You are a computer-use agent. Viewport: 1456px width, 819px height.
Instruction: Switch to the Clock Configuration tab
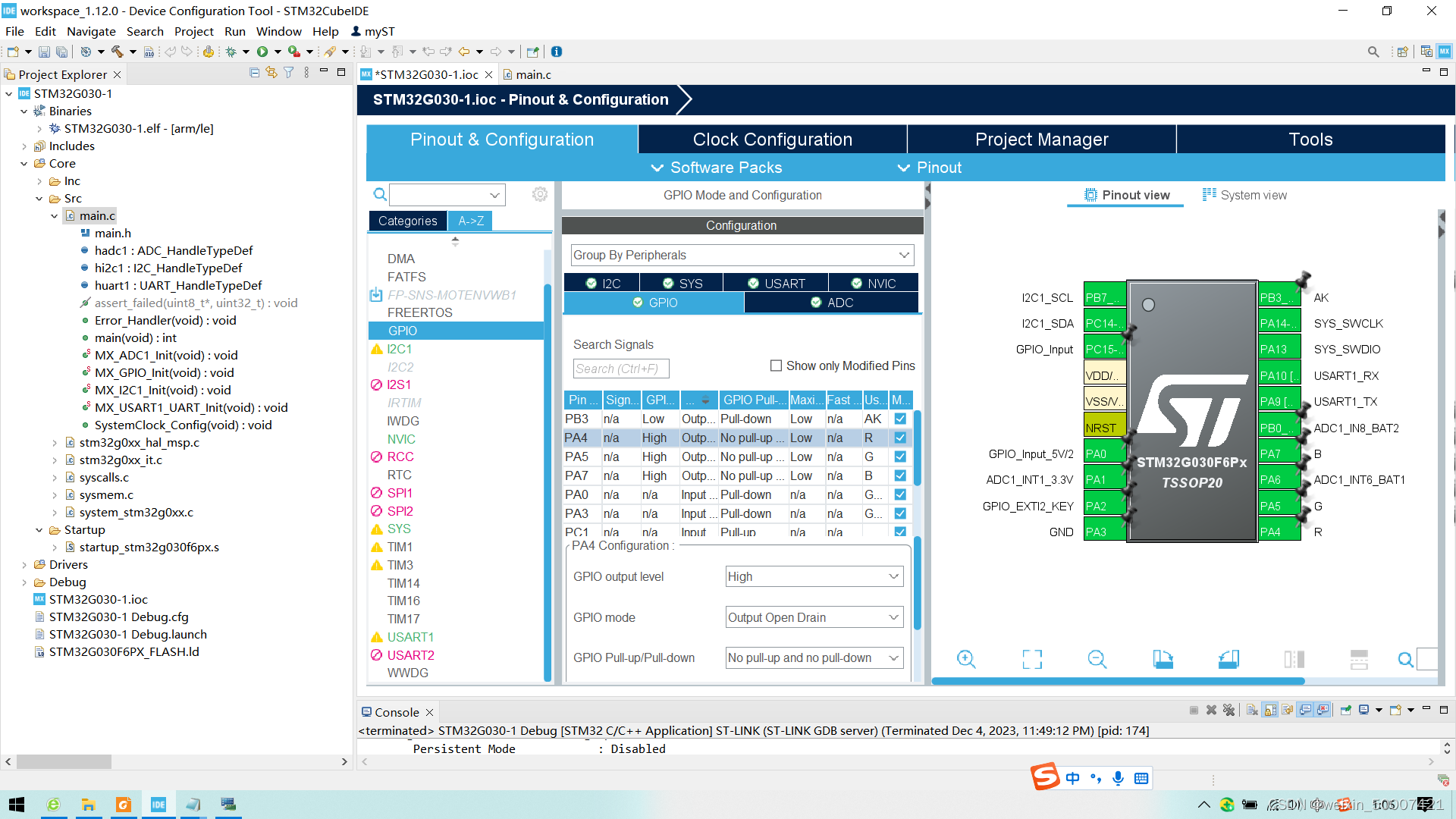tap(772, 140)
